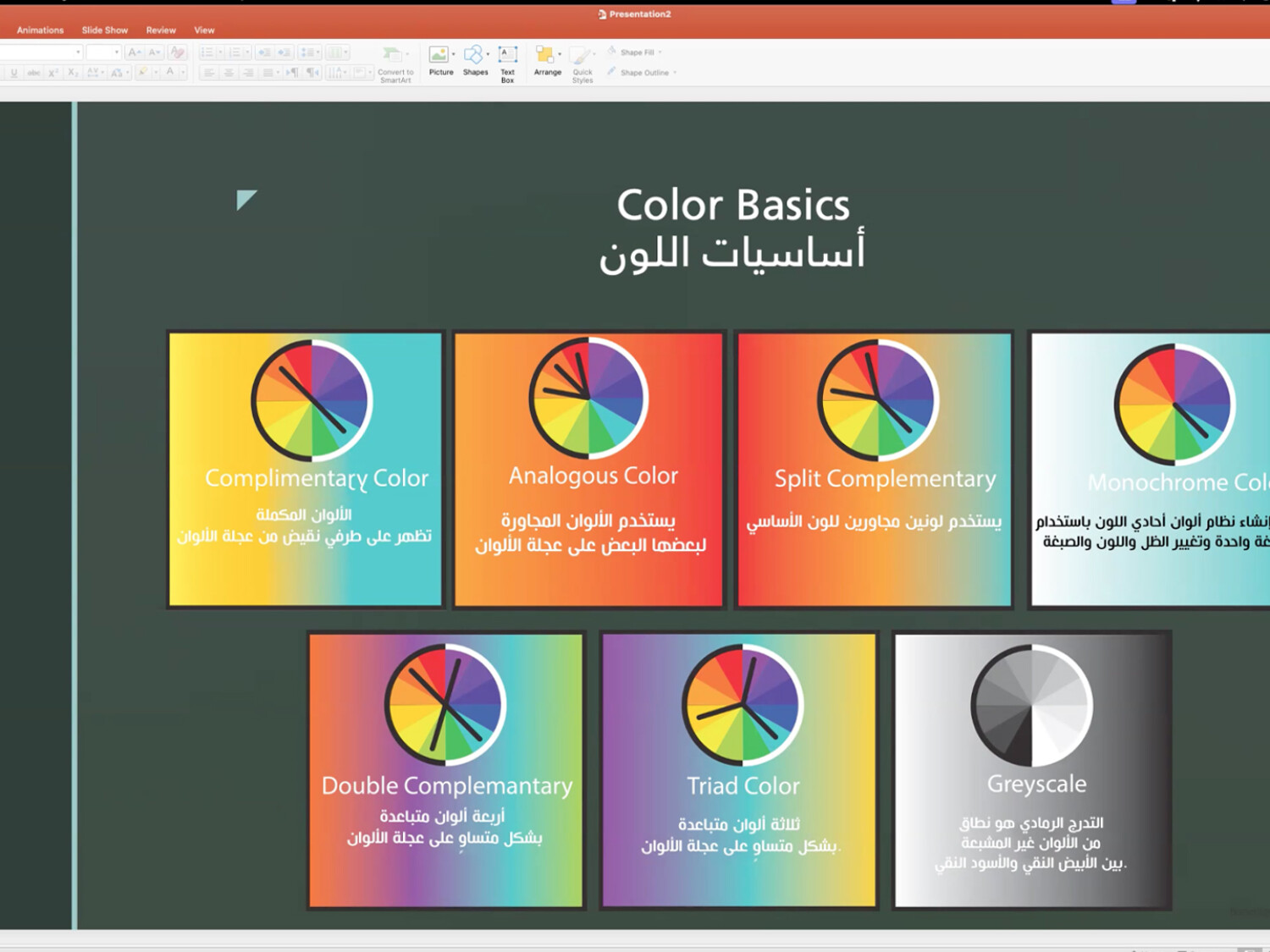Click Increase Font Size button
This screenshot has width=1270, height=952.
coord(134,52)
